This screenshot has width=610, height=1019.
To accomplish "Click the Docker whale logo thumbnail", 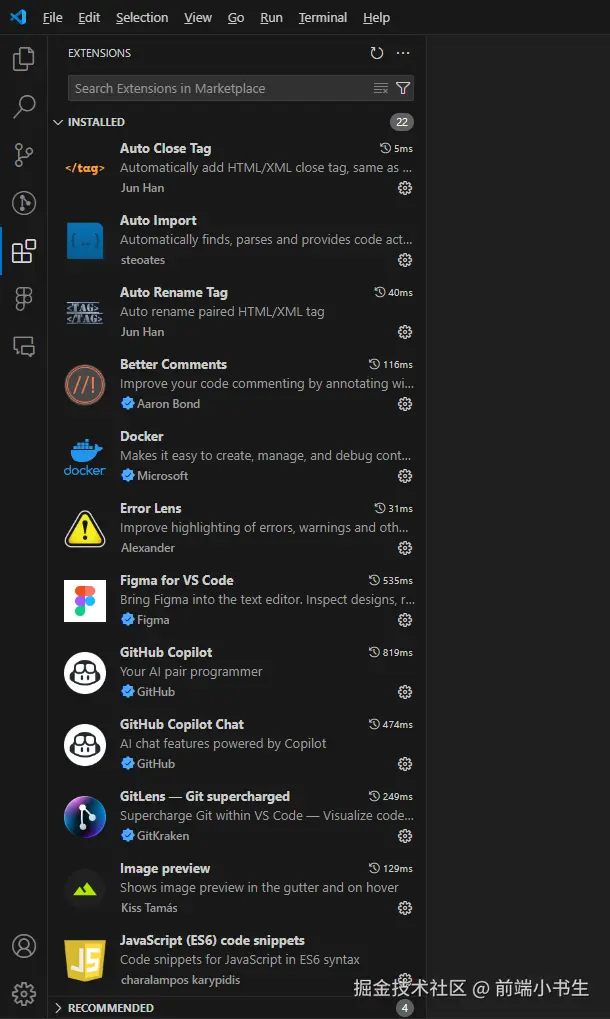I will pos(84,457).
